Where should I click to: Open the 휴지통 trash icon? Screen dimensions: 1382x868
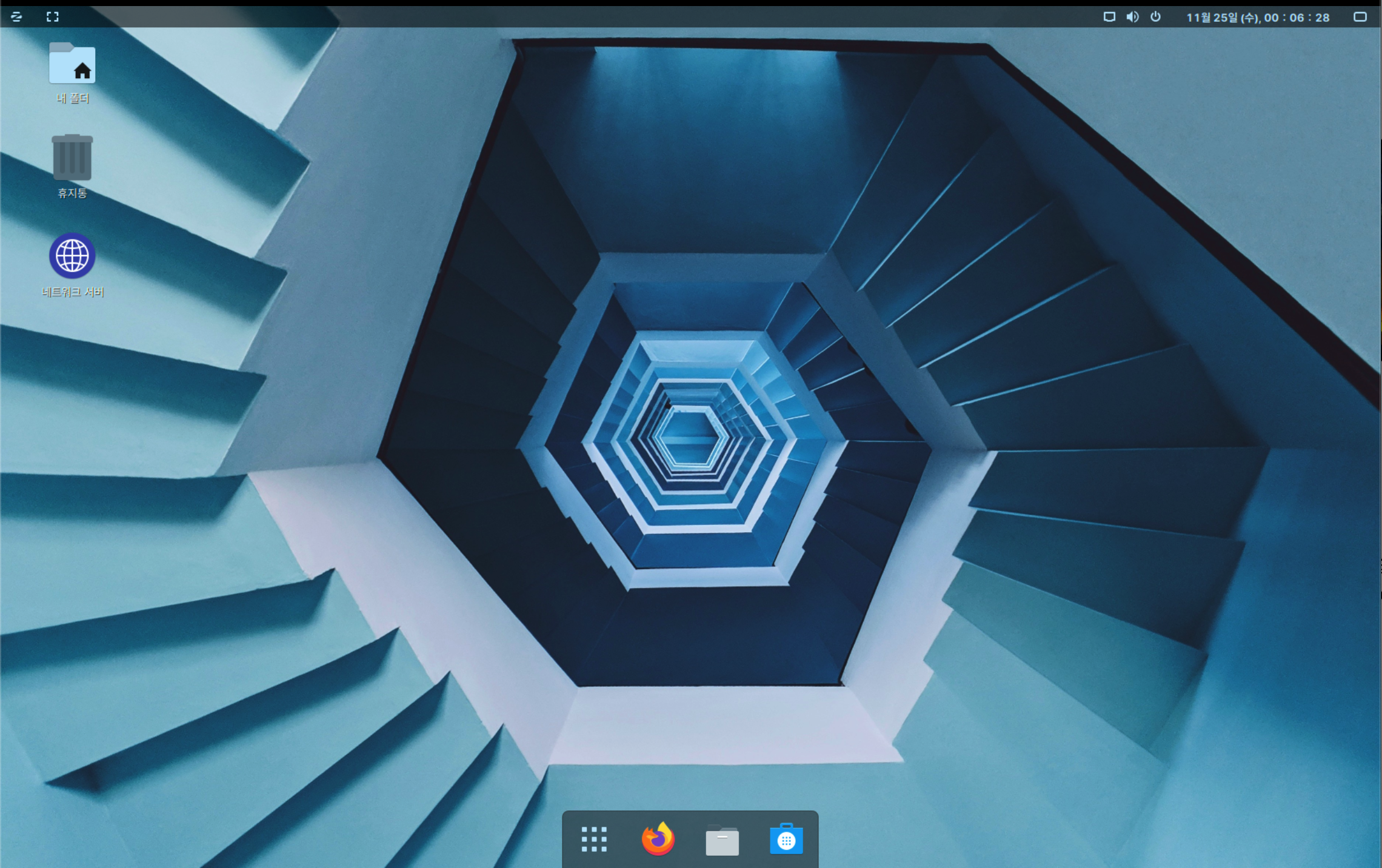[72, 157]
